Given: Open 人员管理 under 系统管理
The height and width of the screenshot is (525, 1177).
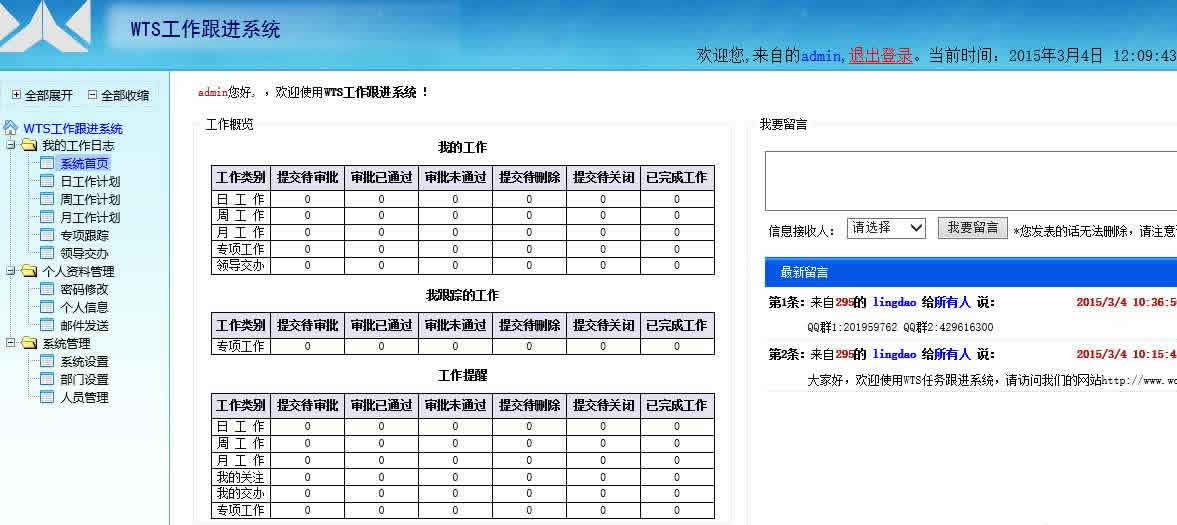Looking at the screenshot, I should click(x=85, y=397).
